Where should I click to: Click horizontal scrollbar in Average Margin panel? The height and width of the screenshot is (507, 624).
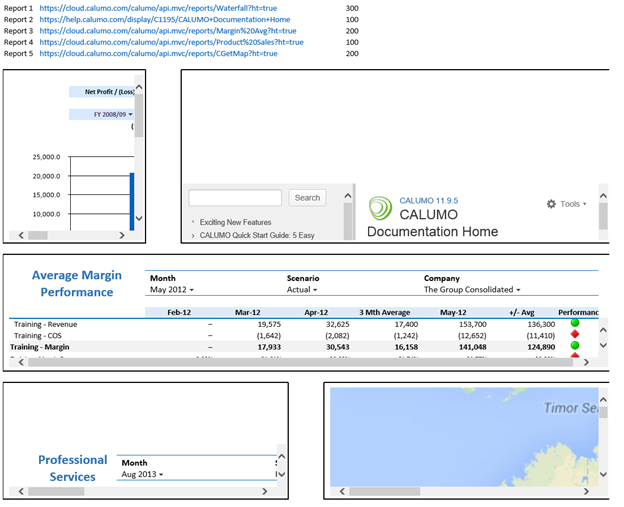point(300,362)
